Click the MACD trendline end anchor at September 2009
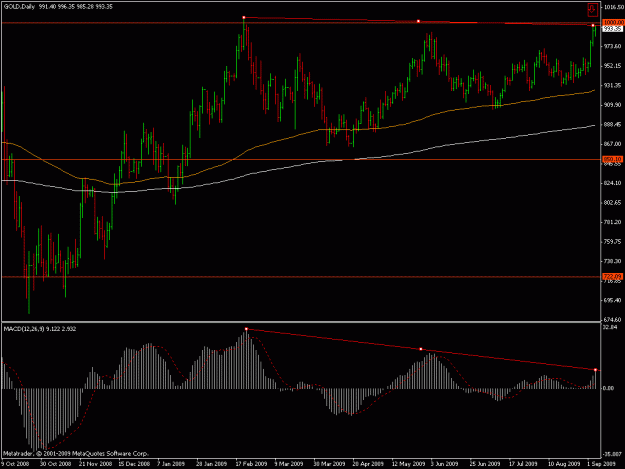 pos(596,370)
